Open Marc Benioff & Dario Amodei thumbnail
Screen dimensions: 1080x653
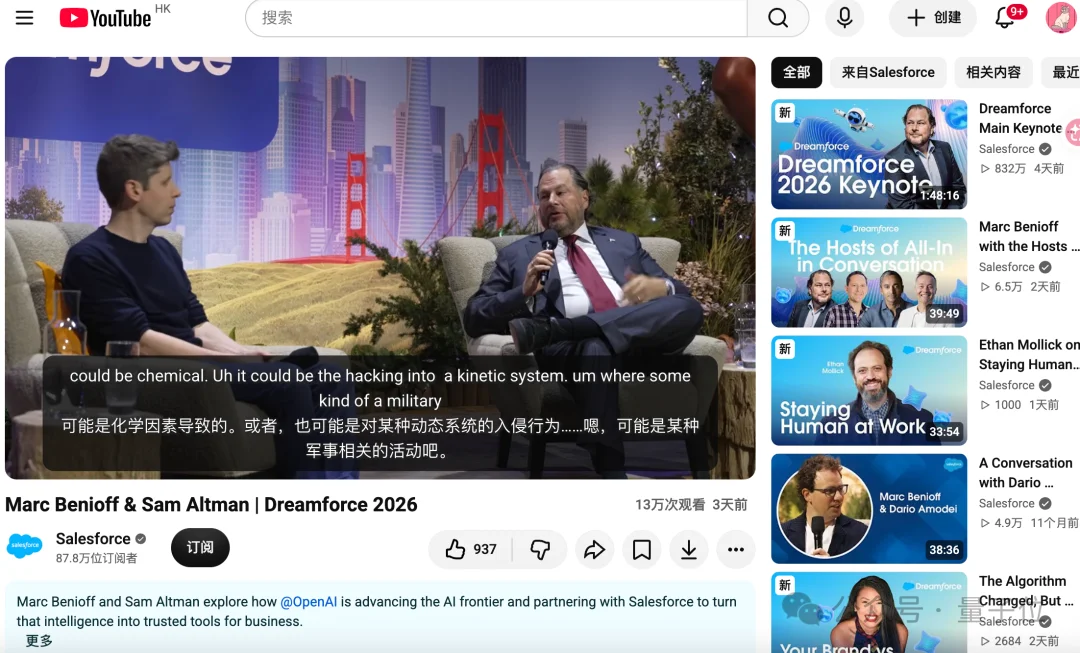869,508
